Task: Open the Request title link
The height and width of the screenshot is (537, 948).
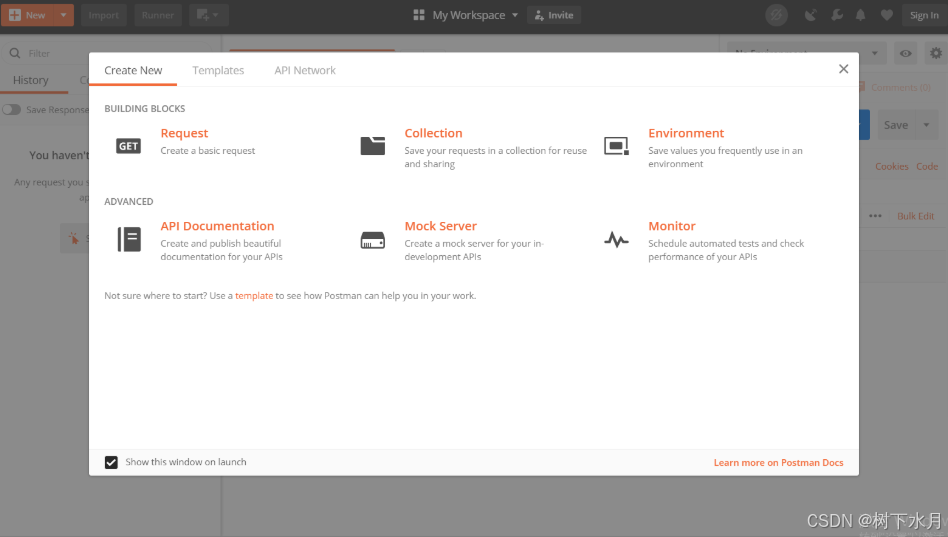Action: click(x=184, y=133)
